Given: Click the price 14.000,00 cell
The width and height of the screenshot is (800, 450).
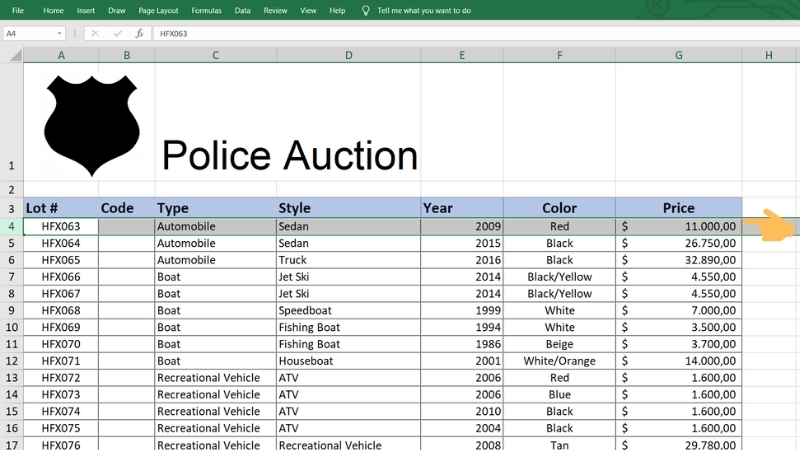Looking at the screenshot, I should point(679,361).
